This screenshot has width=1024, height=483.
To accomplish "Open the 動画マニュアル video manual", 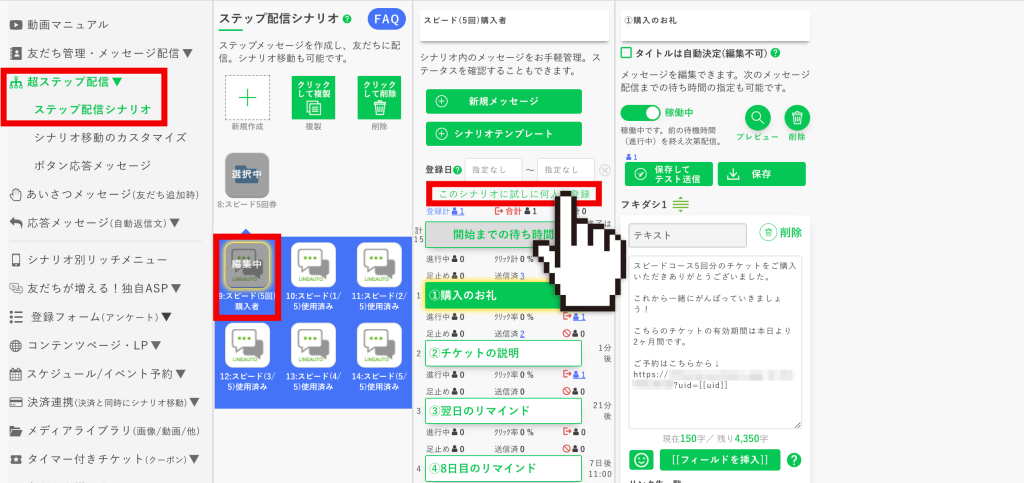I will 59,25.
